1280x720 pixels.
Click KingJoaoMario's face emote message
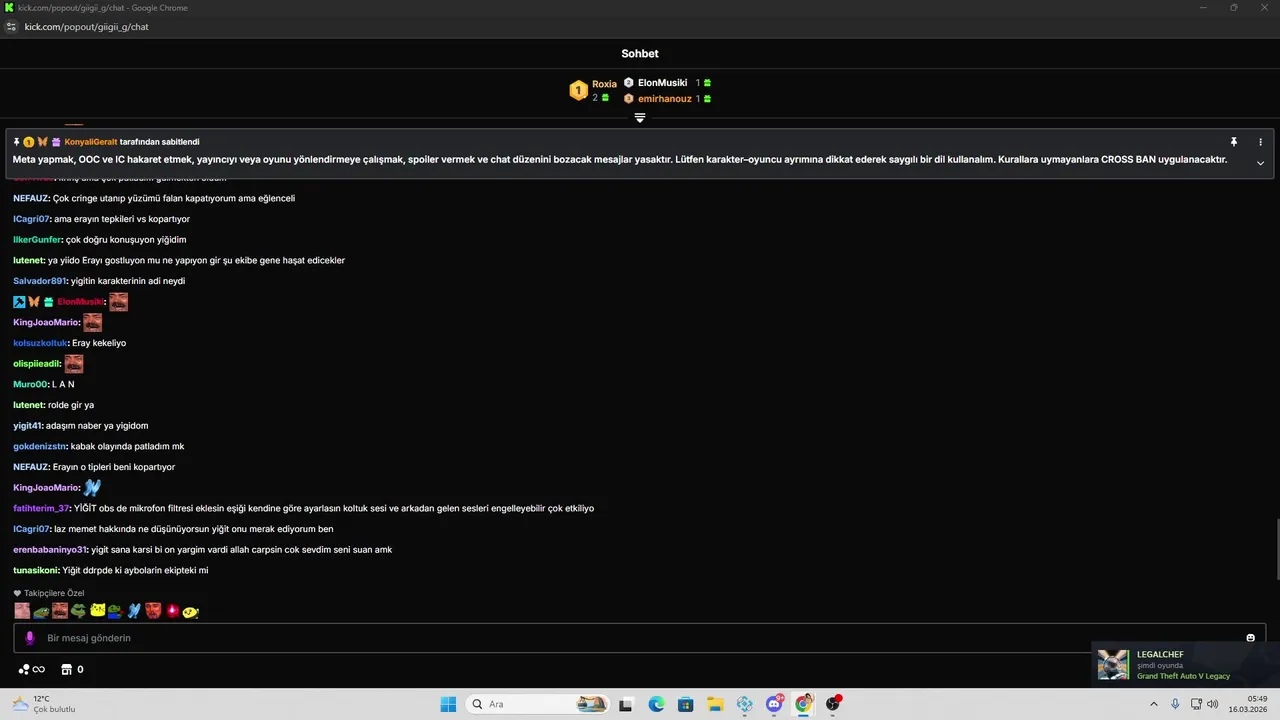coord(92,323)
